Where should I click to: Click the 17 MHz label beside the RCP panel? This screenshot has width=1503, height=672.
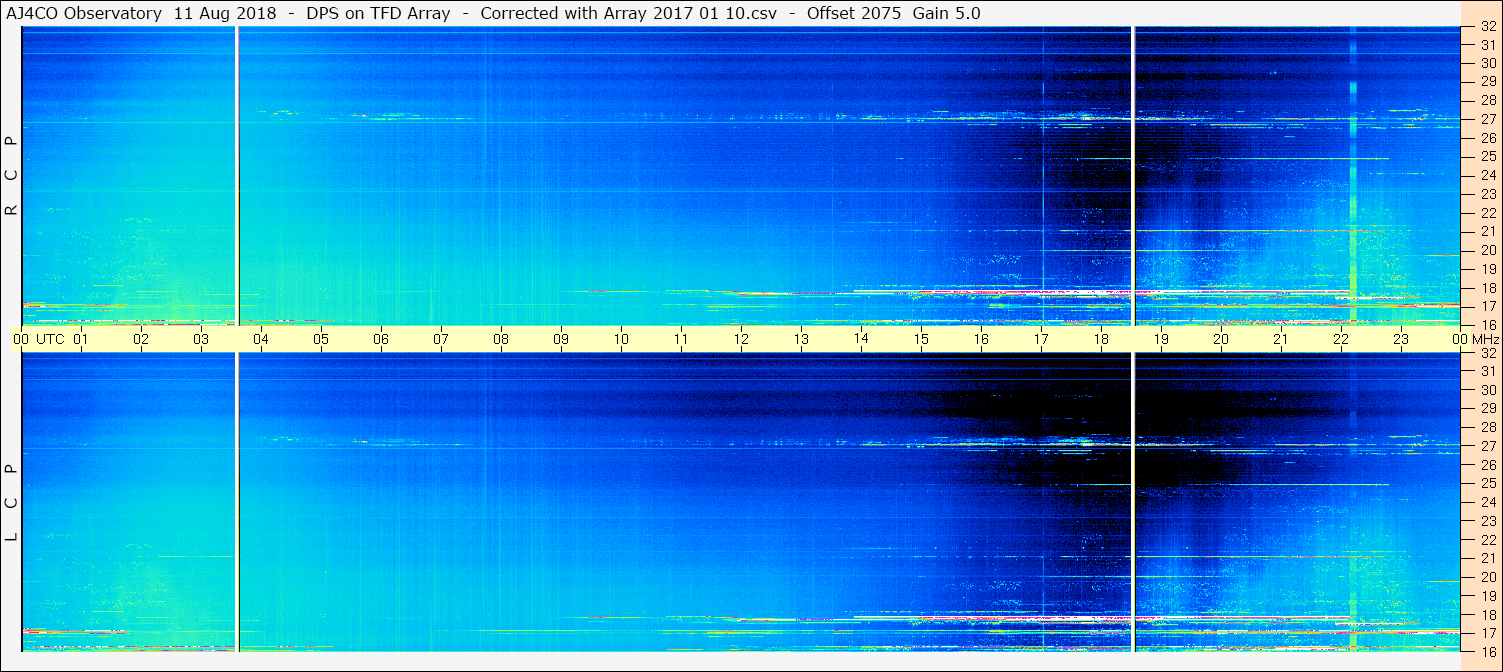coord(1487,306)
